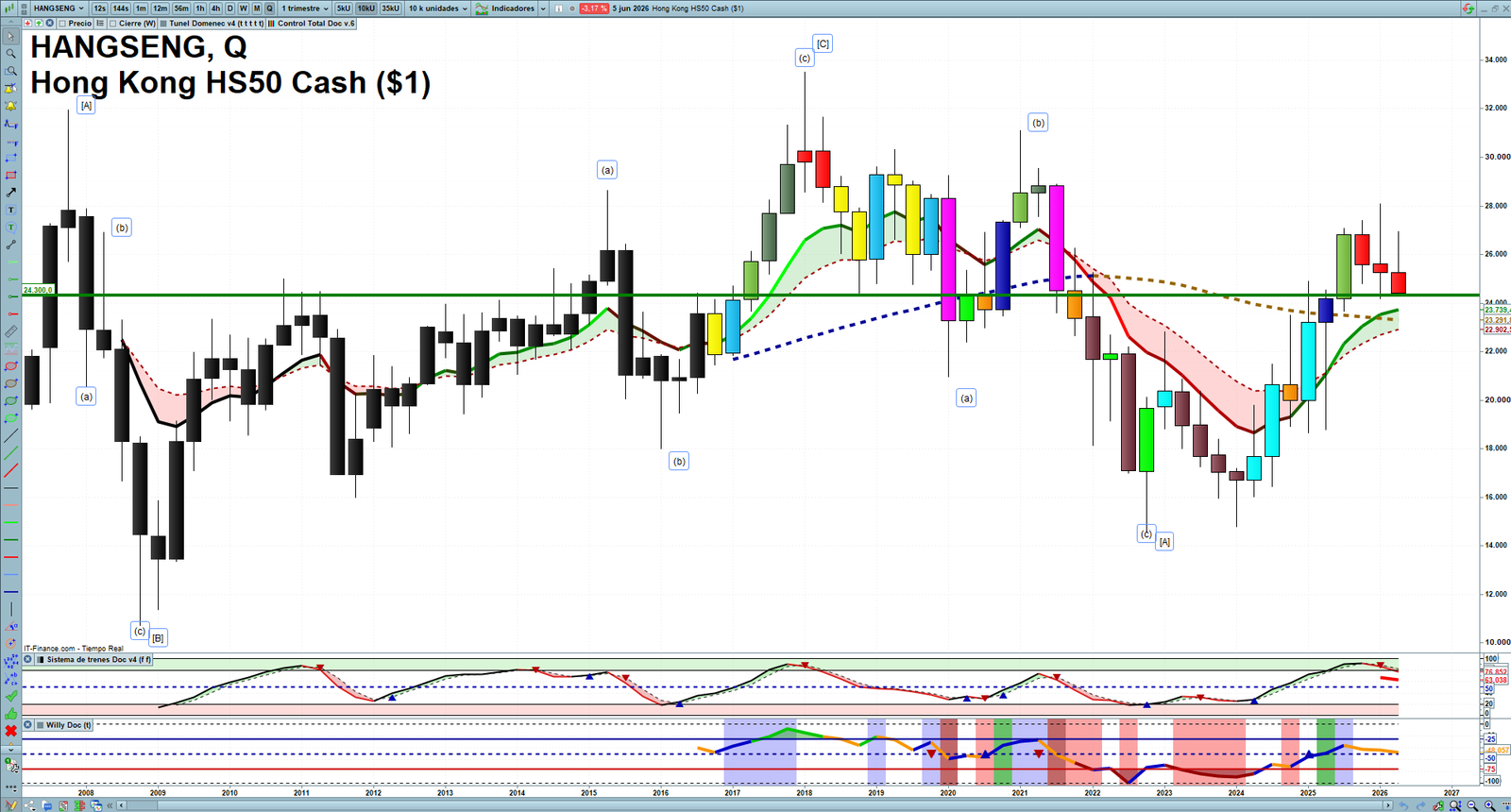Screen dimensions: 1511x812
Task: Click the -3,17 % change badge
Action: 594,8
